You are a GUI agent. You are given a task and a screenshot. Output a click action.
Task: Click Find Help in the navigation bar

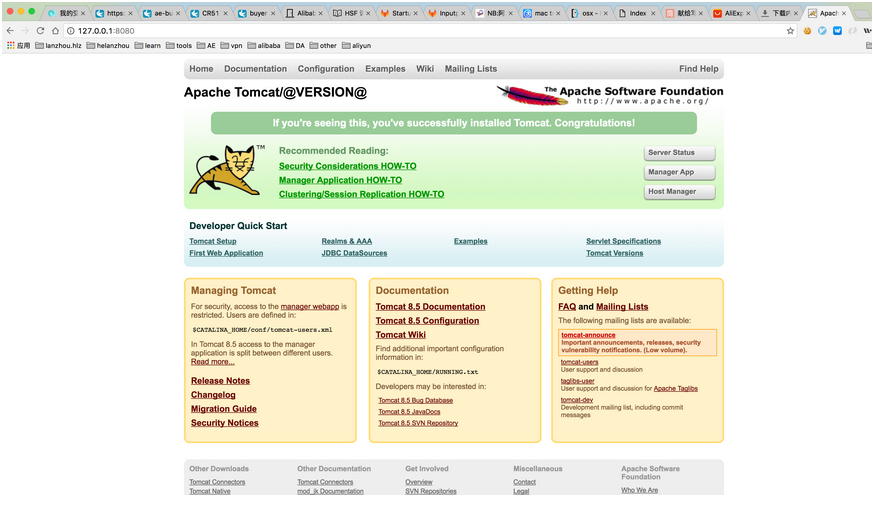(699, 69)
